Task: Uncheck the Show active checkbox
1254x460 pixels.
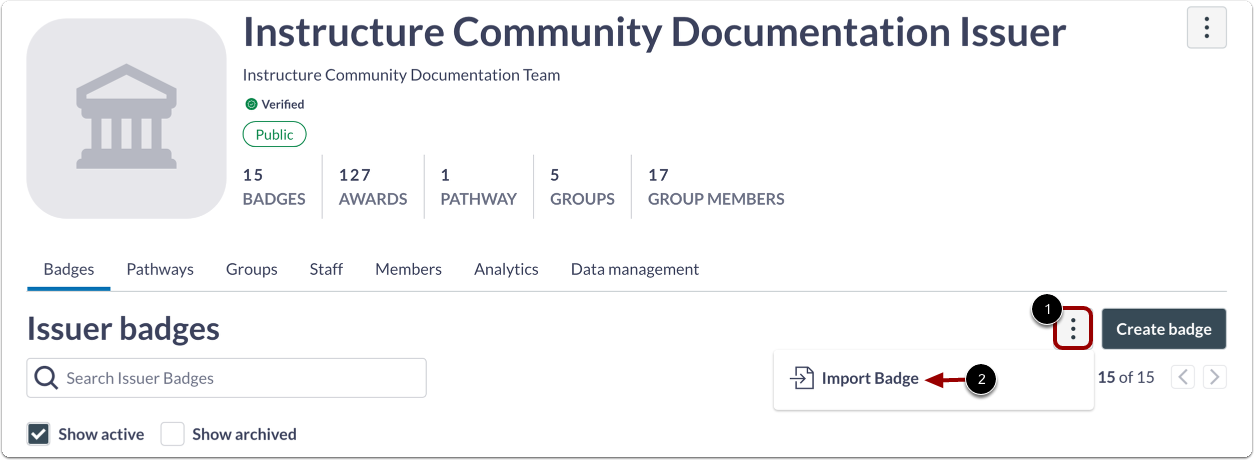Action: click(39, 434)
